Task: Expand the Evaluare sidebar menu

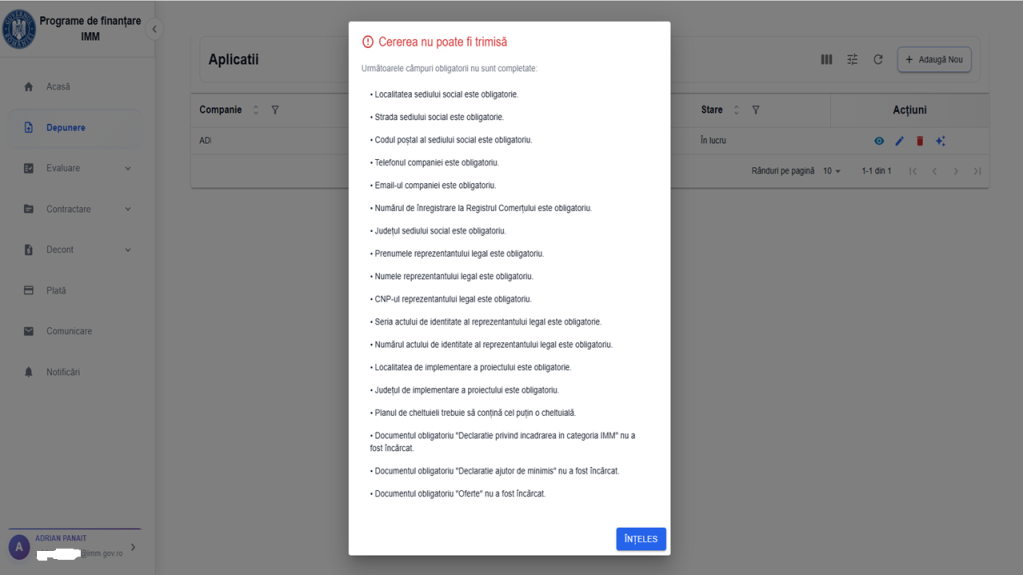Action: click(76, 168)
